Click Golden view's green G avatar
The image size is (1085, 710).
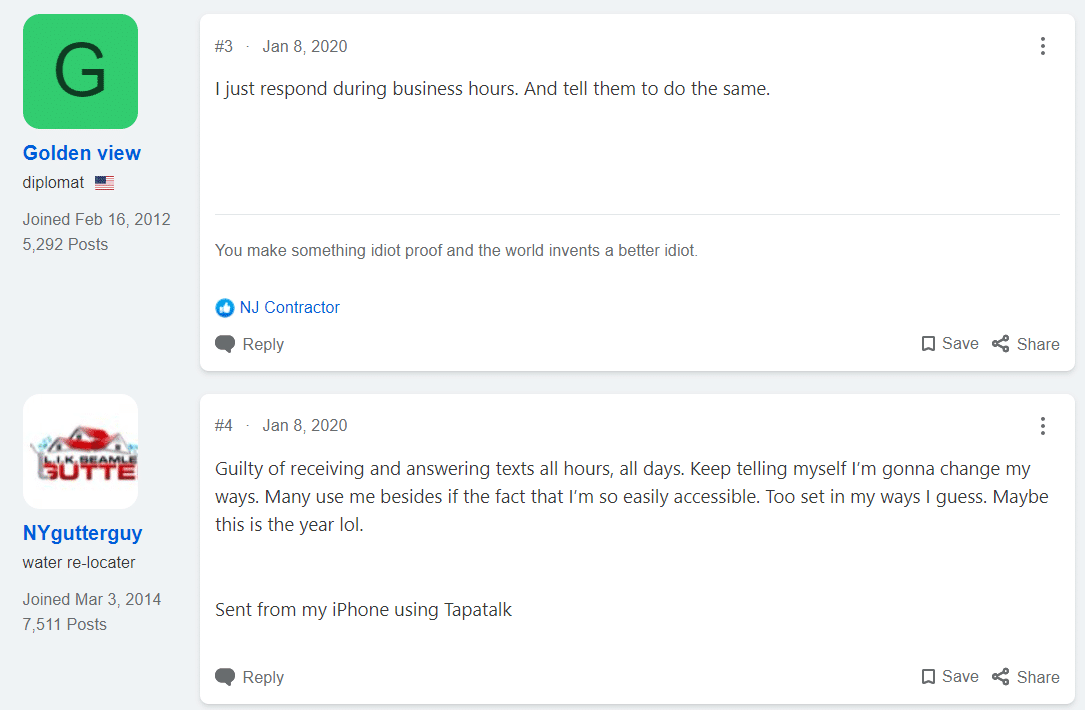coord(80,71)
